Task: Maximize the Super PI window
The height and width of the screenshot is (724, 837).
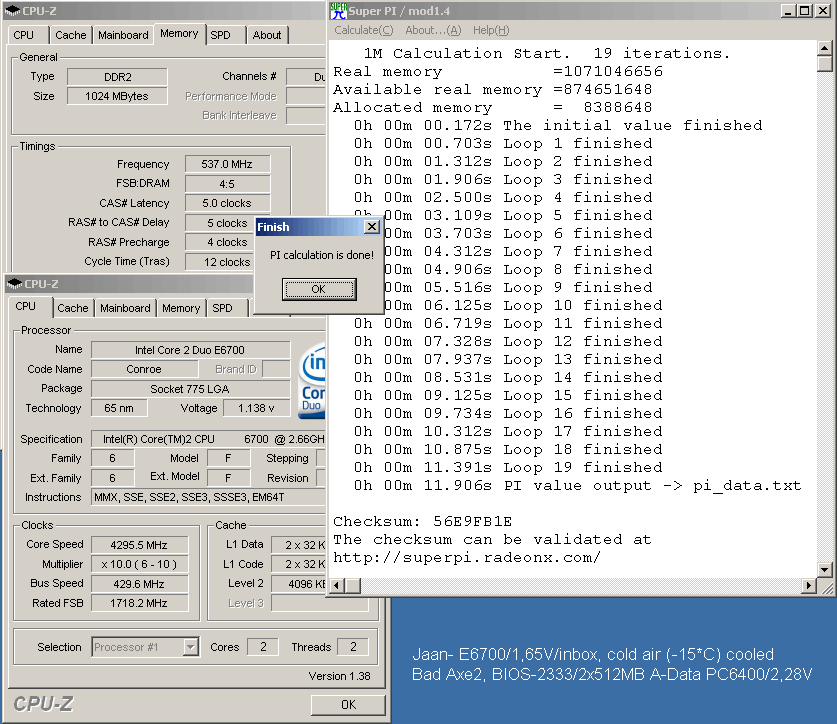Action: coord(805,11)
